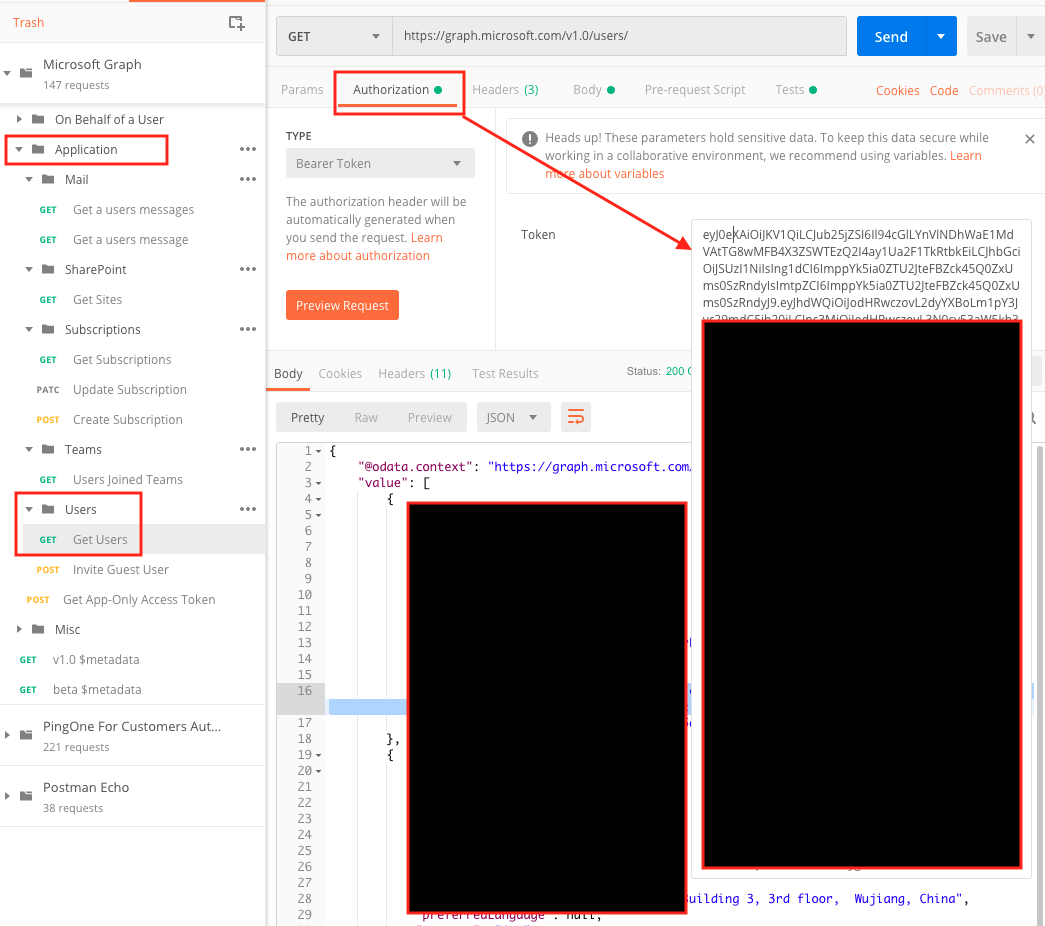
Task: Open the Pre-request Script tab
Action: click(x=694, y=89)
